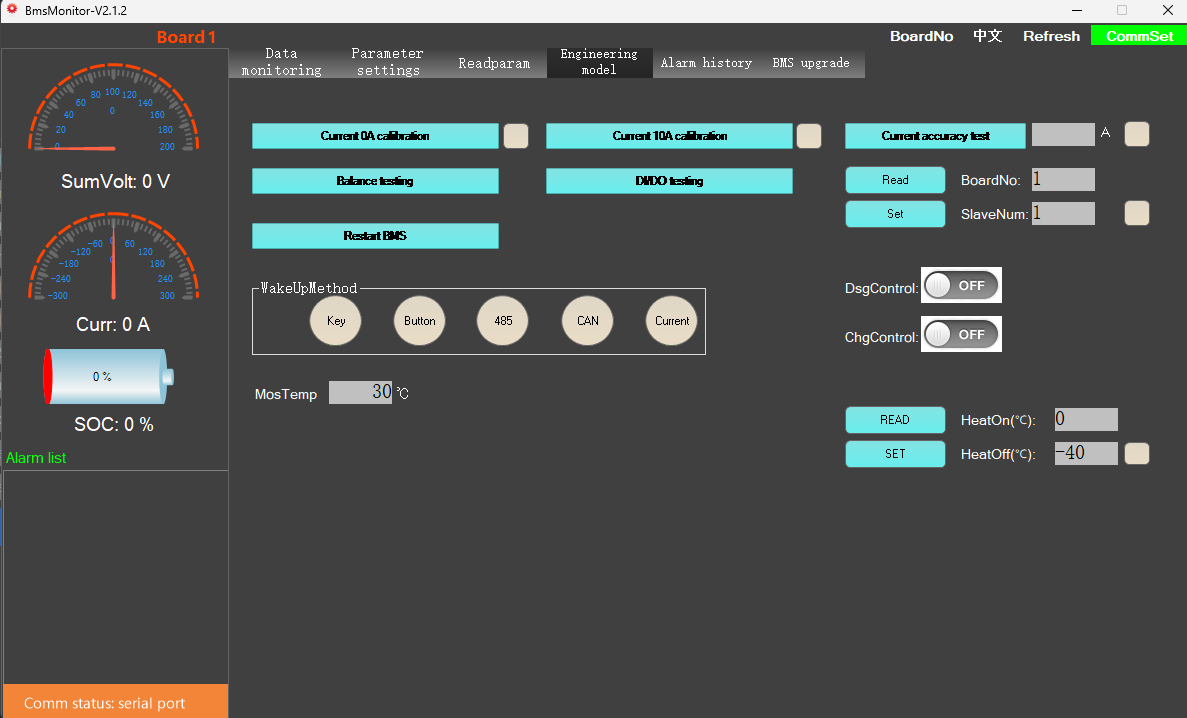Click the SOC battery level icon

(108, 377)
